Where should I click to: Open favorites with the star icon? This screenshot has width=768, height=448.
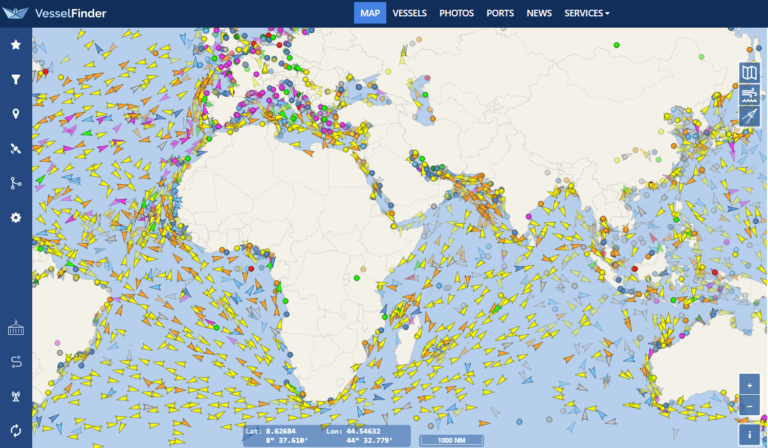[x=15, y=45]
